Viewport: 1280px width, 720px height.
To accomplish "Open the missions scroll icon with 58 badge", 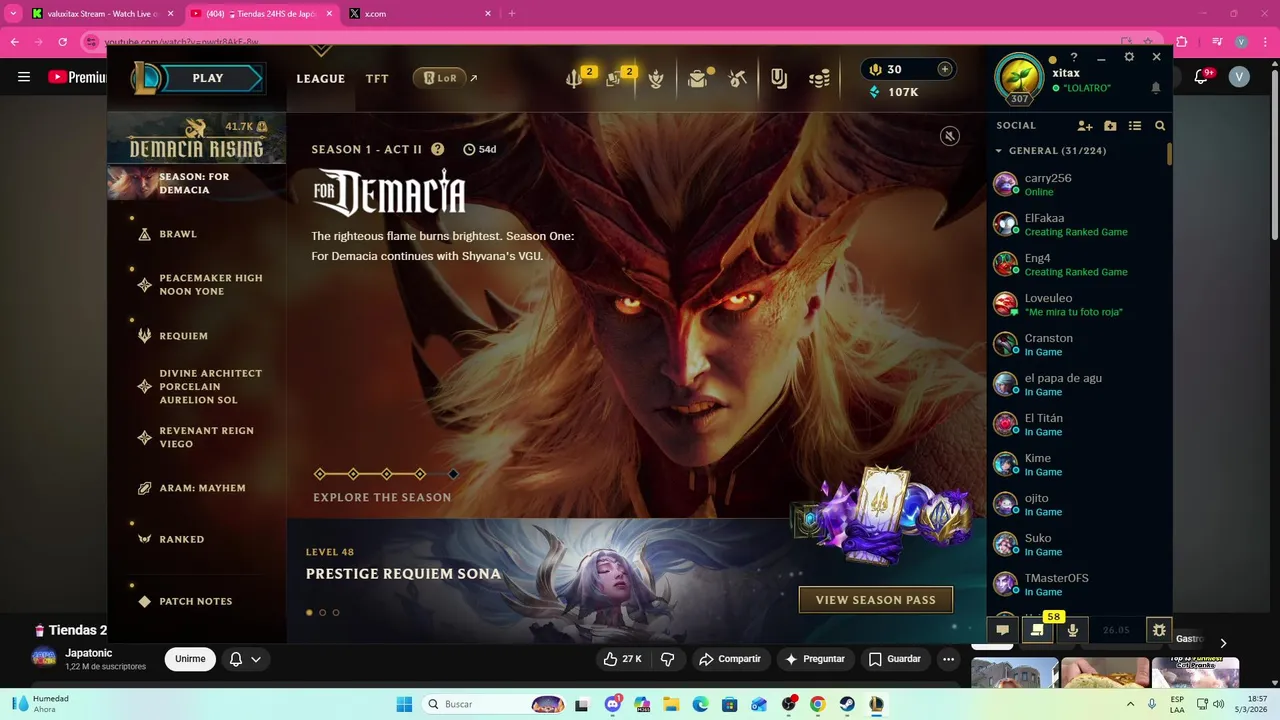I will click(x=1037, y=630).
